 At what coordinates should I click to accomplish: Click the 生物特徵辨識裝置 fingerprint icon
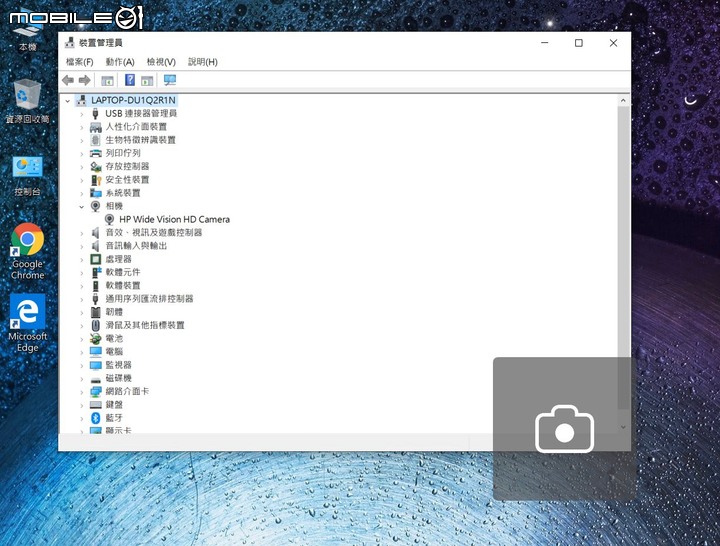coord(96,140)
